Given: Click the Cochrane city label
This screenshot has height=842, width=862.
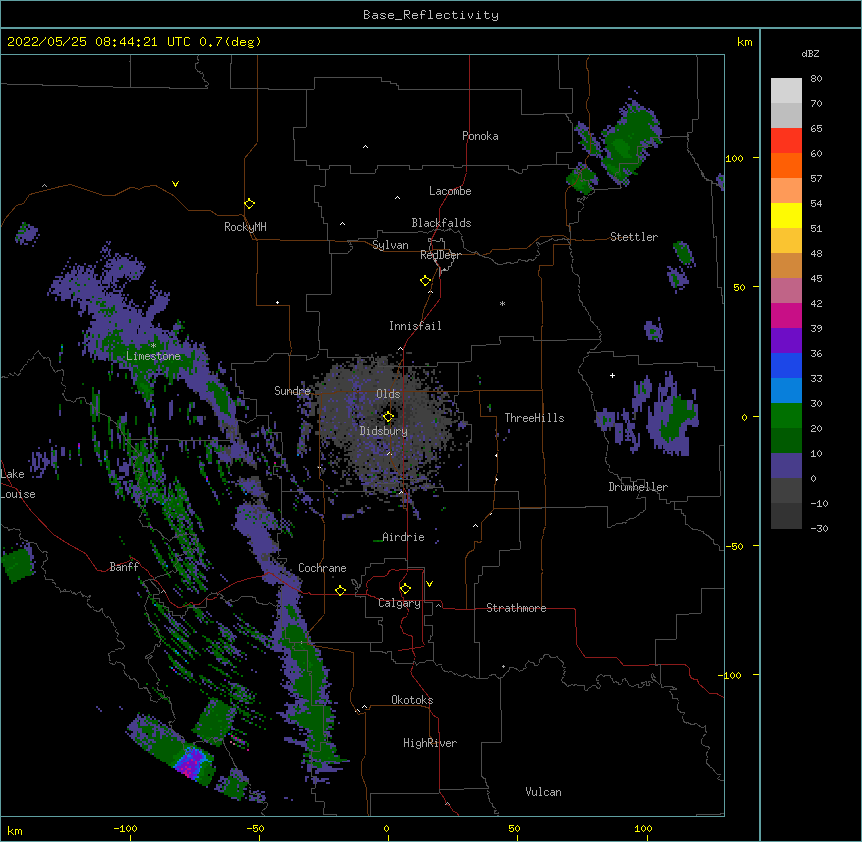Looking at the screenshot, I should pyautogui.click(x=322, y=568).
